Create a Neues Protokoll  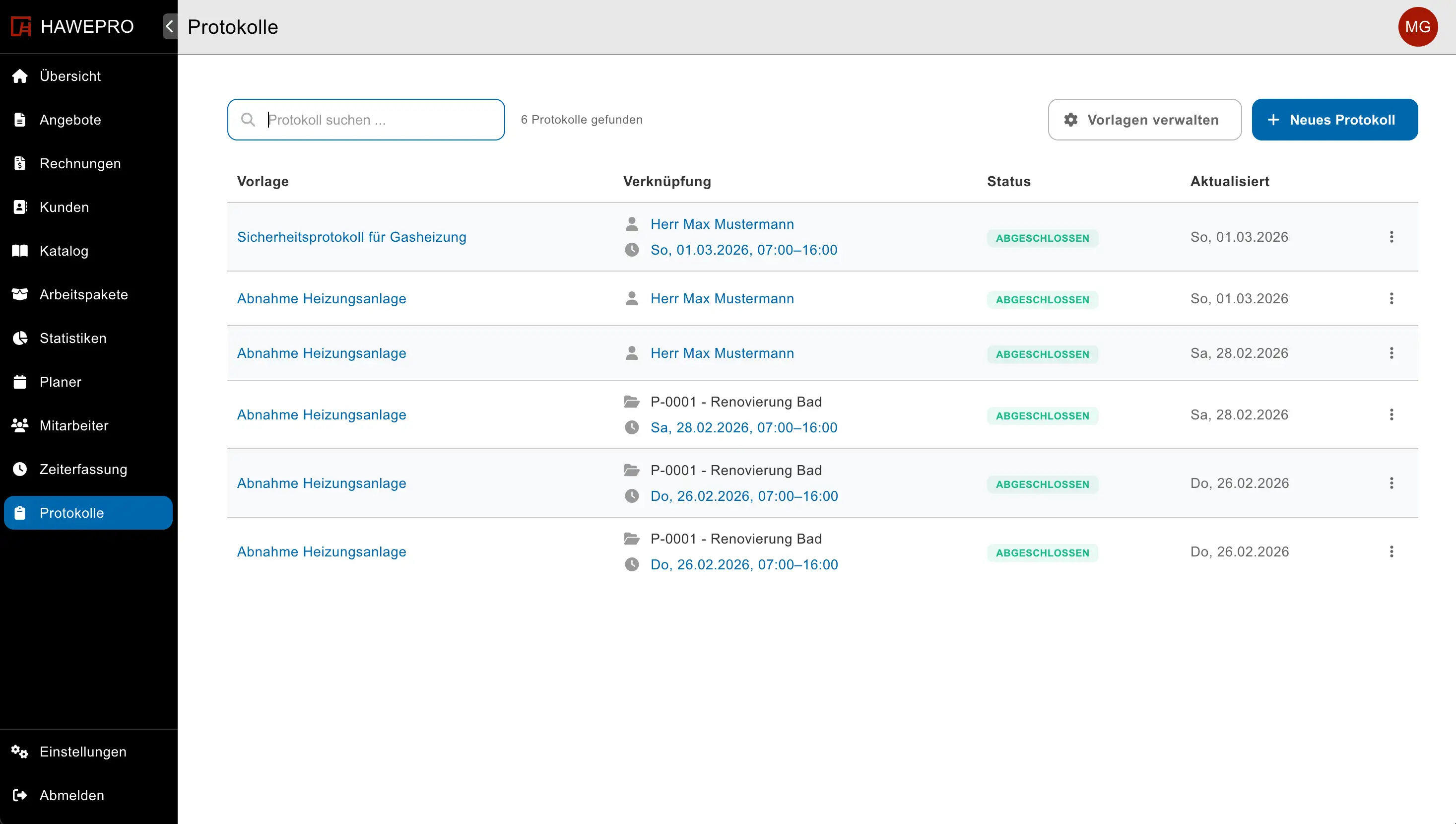click(x=1334, y=120)
